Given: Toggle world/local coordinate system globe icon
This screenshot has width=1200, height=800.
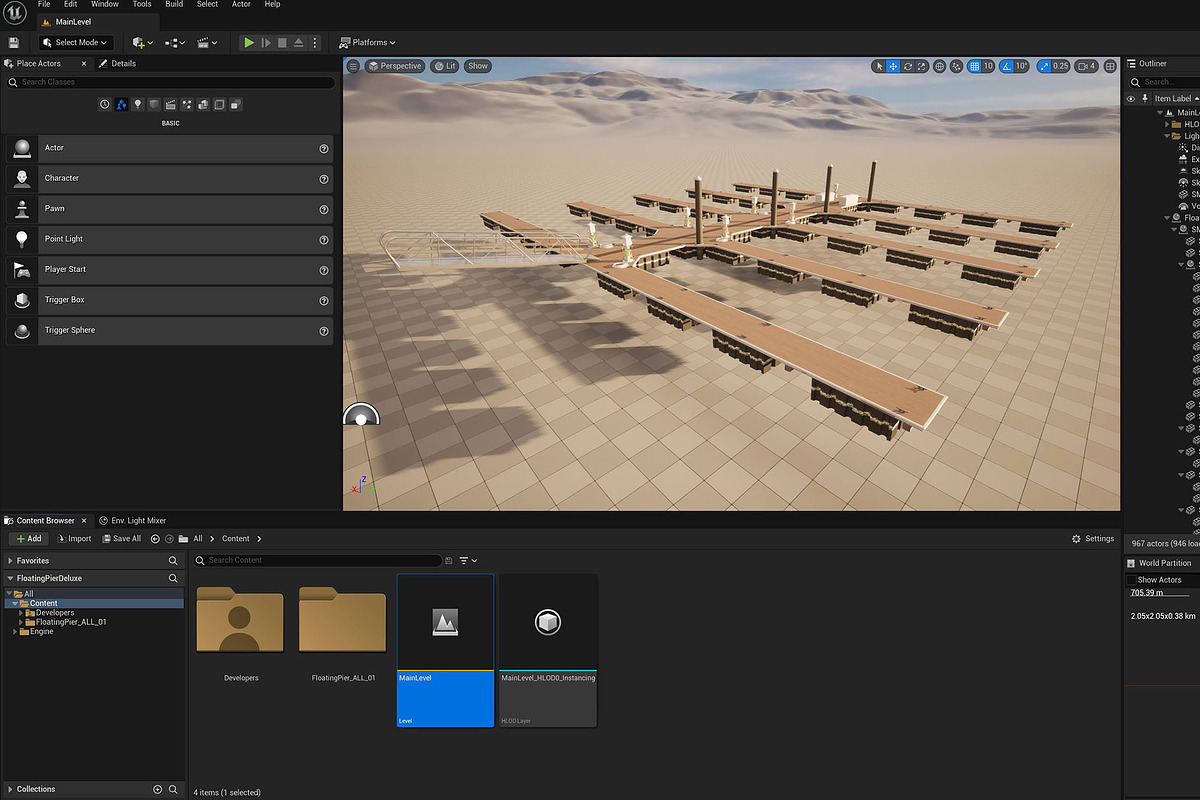Looking at the screenshot, I should point(939,66).
